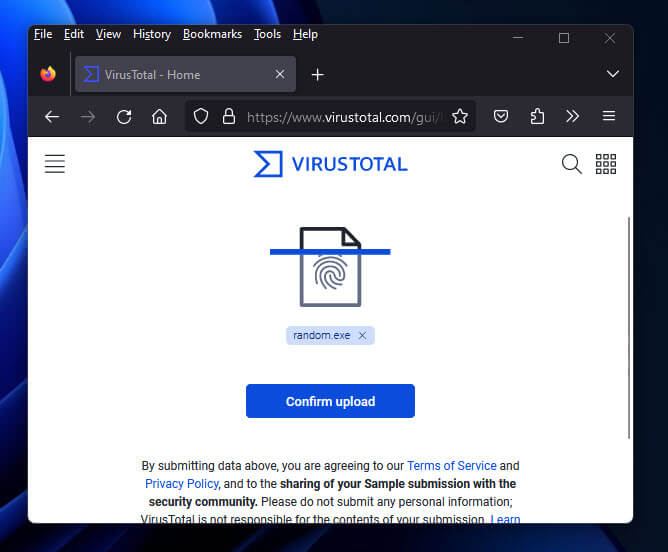
Task: Open the Terms of Service link
Action: click(452, 466)
